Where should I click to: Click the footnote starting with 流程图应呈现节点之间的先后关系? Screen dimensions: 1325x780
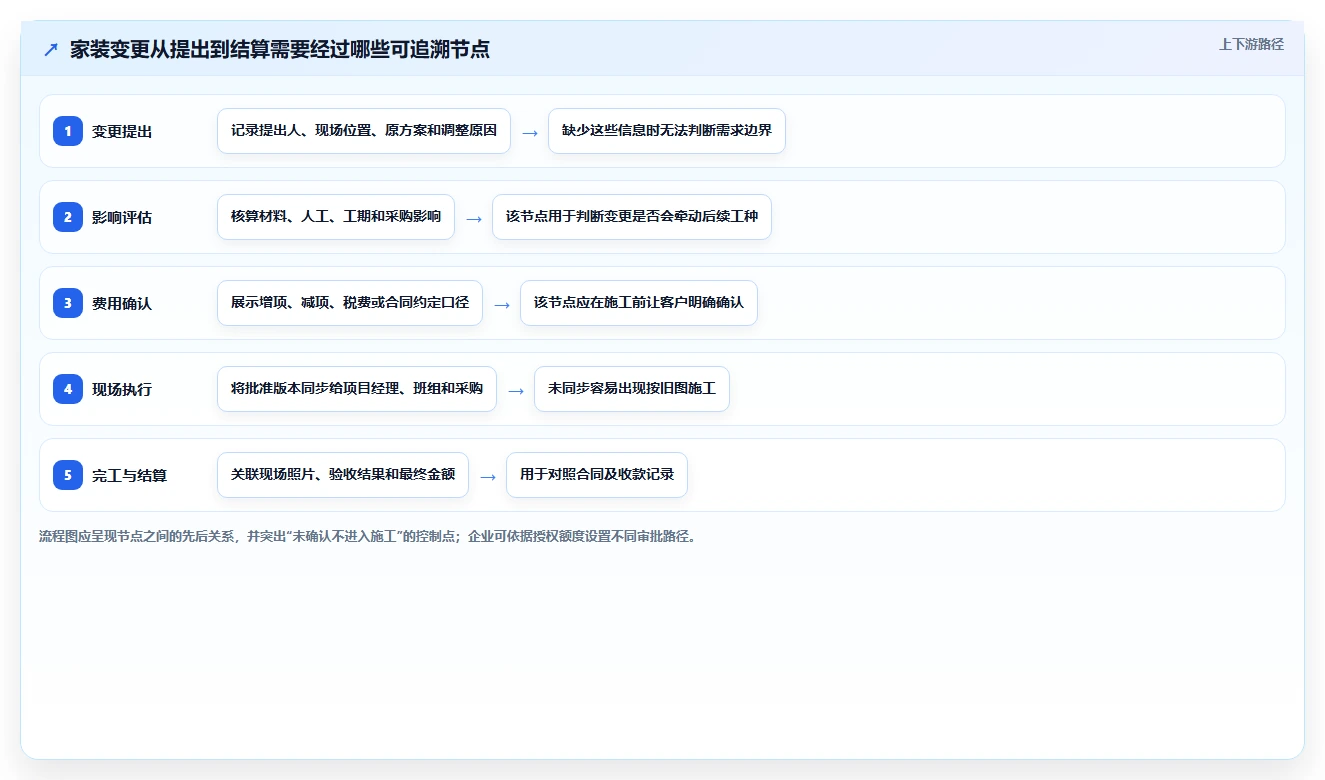coord(367,536)
